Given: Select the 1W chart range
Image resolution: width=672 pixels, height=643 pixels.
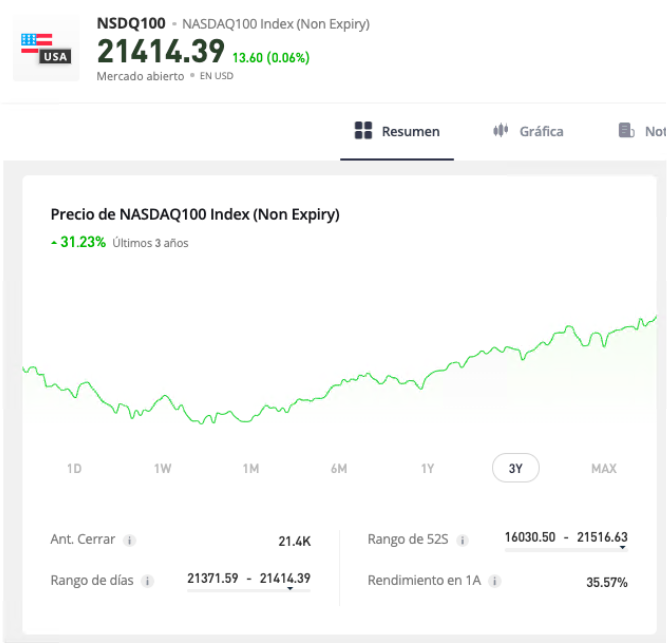Looking at the screenshot, I should (163, 468).
